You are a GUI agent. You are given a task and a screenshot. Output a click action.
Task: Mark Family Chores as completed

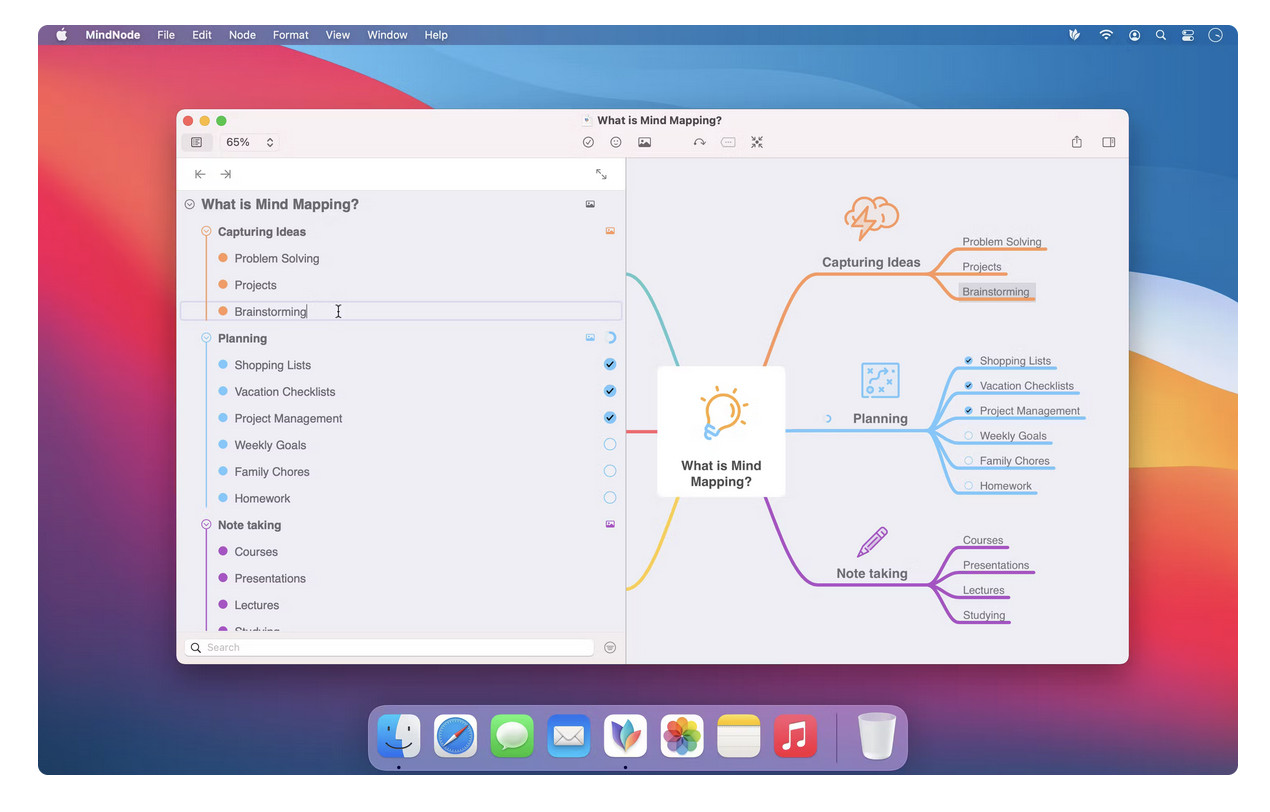[x=610, y=471]
